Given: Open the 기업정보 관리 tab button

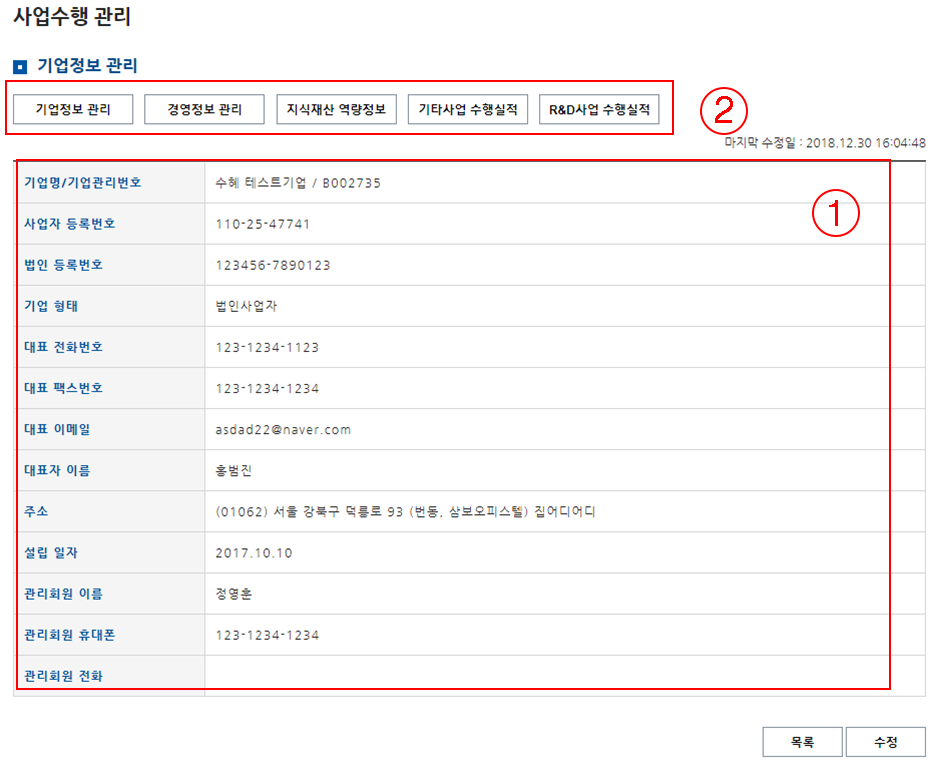Looking at the screenshot, I should coord(73,110).
